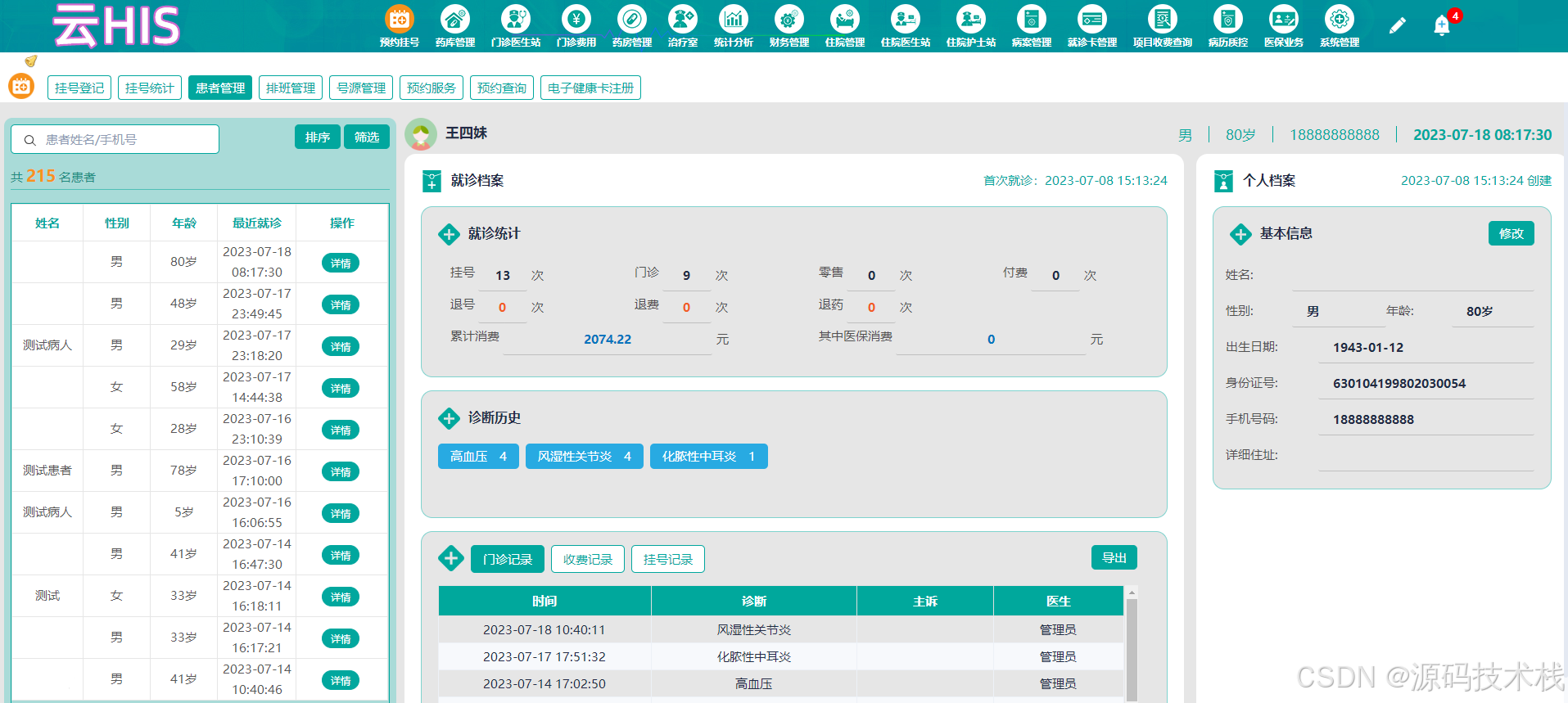
Task: Click the 高血压 4 diagnosis tag
Action: tap(478, 456)
